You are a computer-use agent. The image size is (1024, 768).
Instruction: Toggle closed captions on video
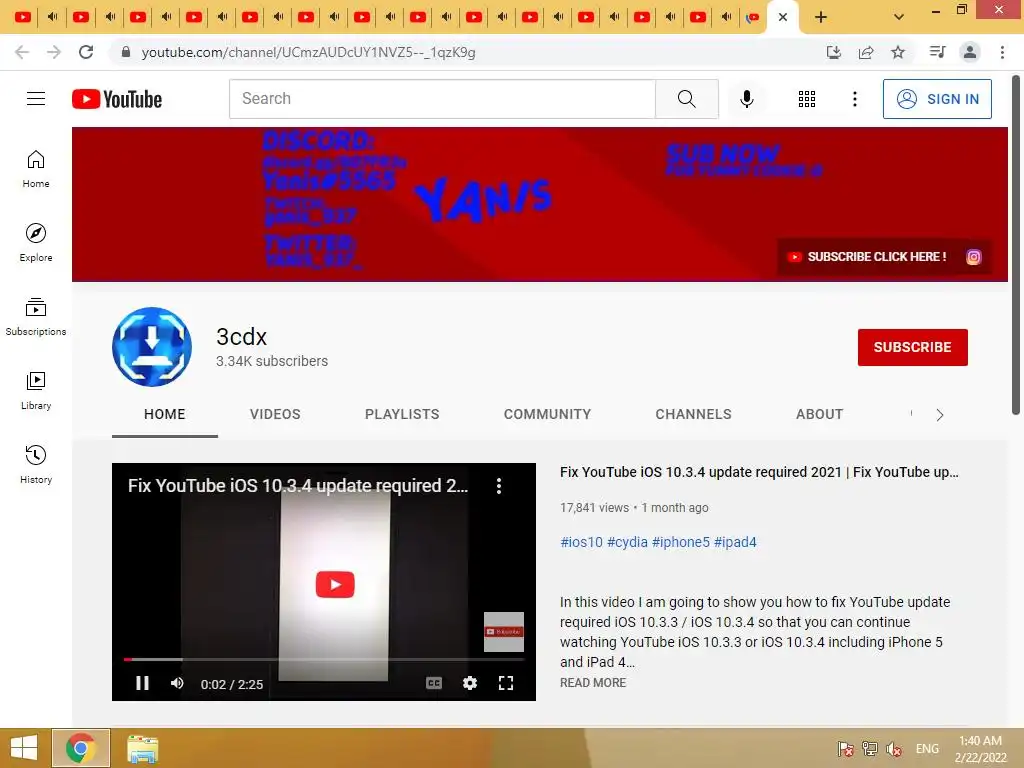click(434, 683)
